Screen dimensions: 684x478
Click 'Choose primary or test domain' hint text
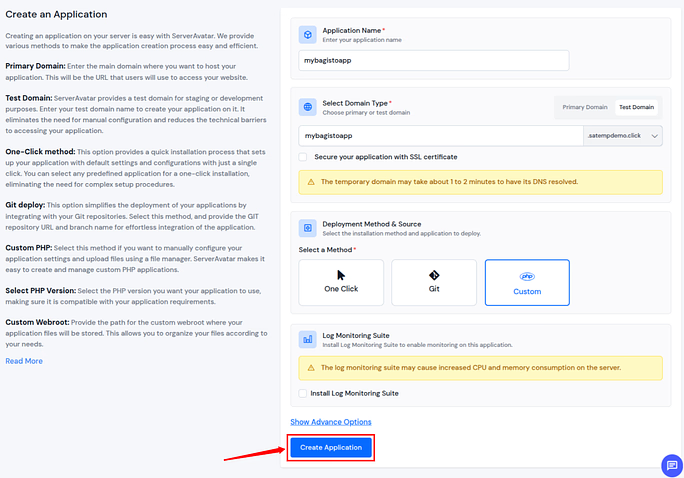366,113
